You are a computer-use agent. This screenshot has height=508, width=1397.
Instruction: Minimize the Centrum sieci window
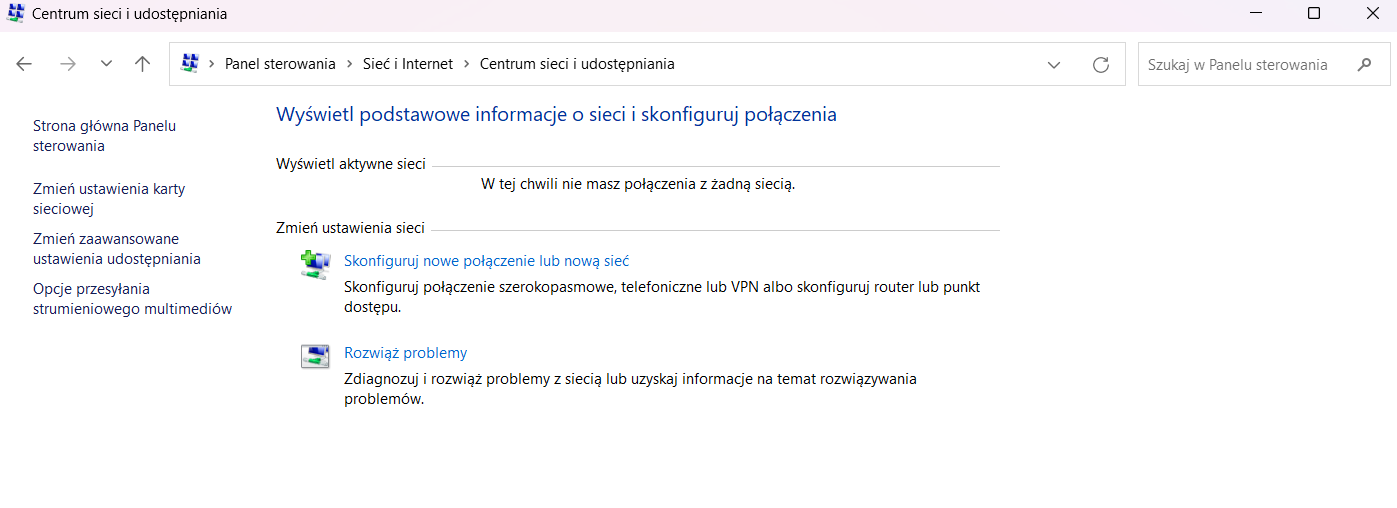click(x=1257, y=14)
